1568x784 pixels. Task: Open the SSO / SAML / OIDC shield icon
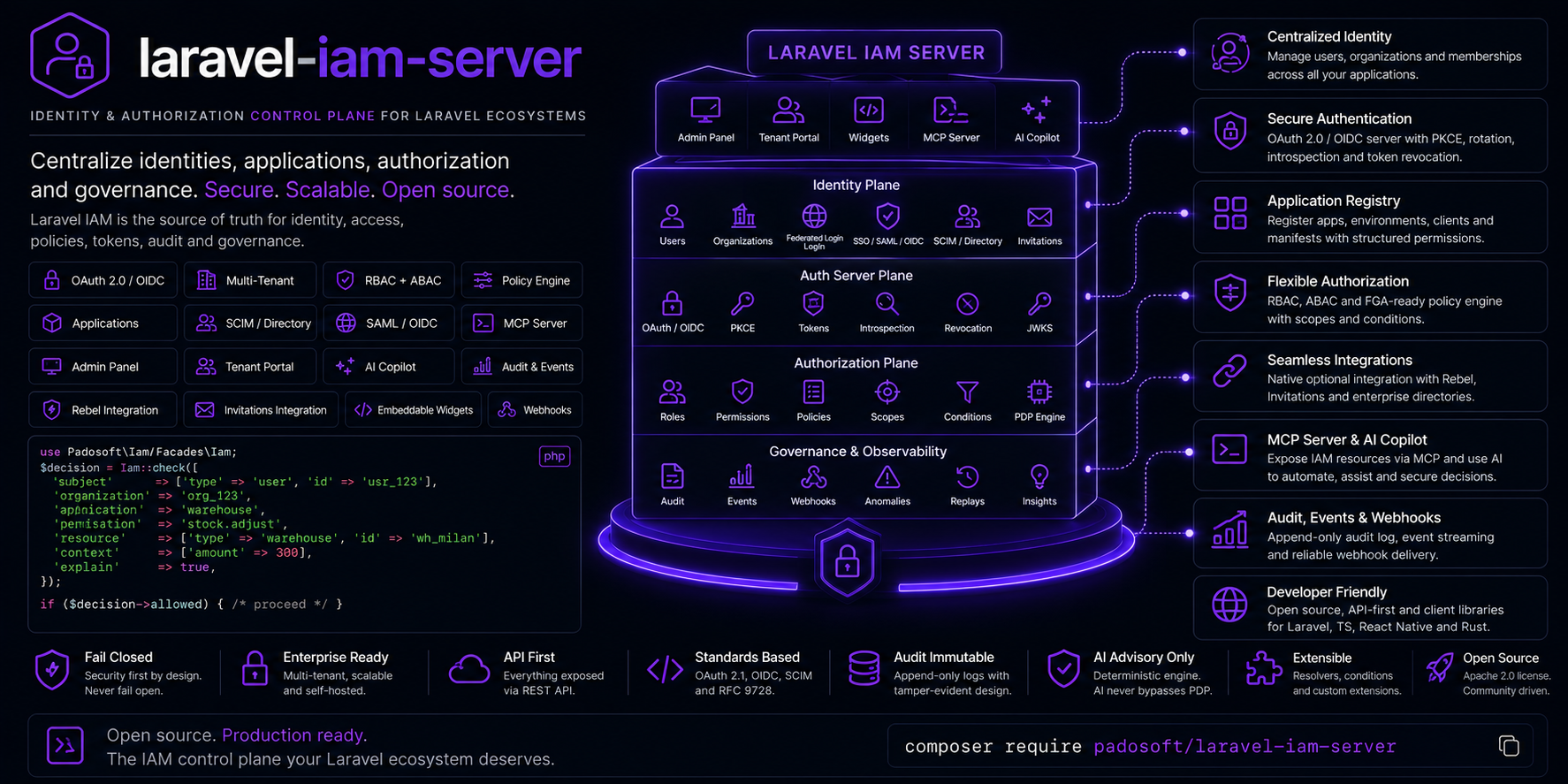[x=887, y=216]
